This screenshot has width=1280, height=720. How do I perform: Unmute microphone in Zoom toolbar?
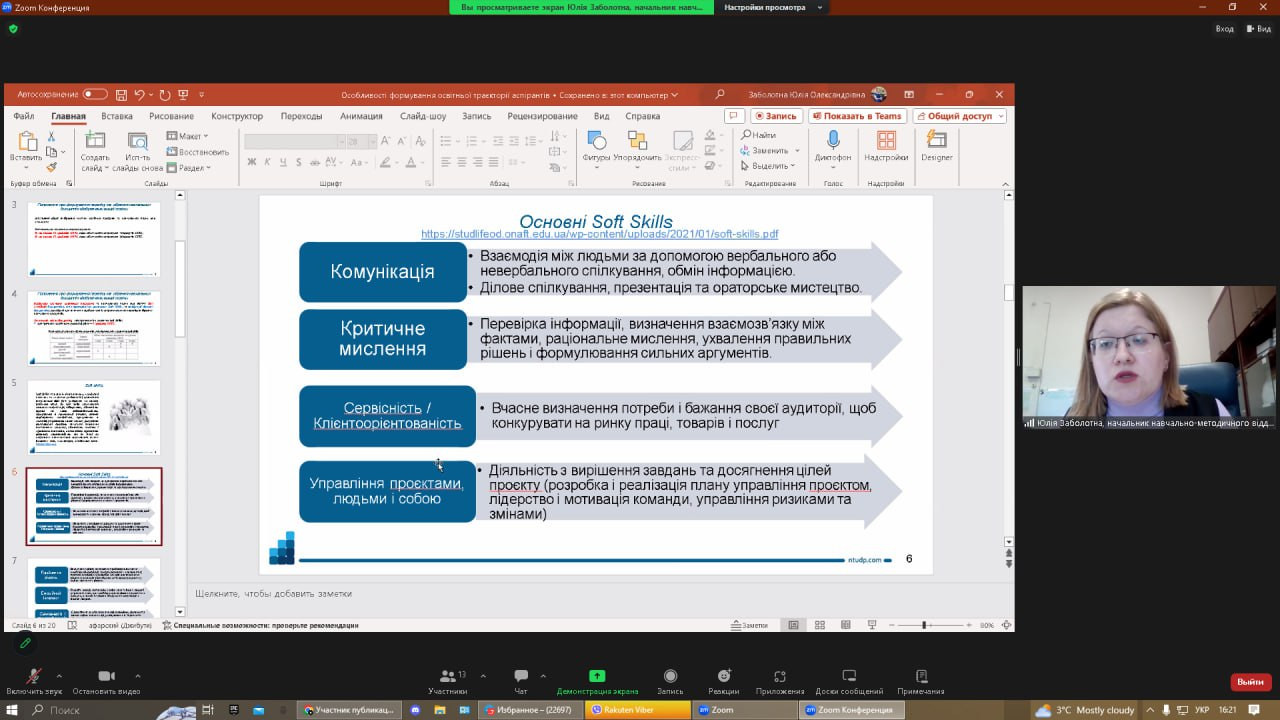coord(33,677)
